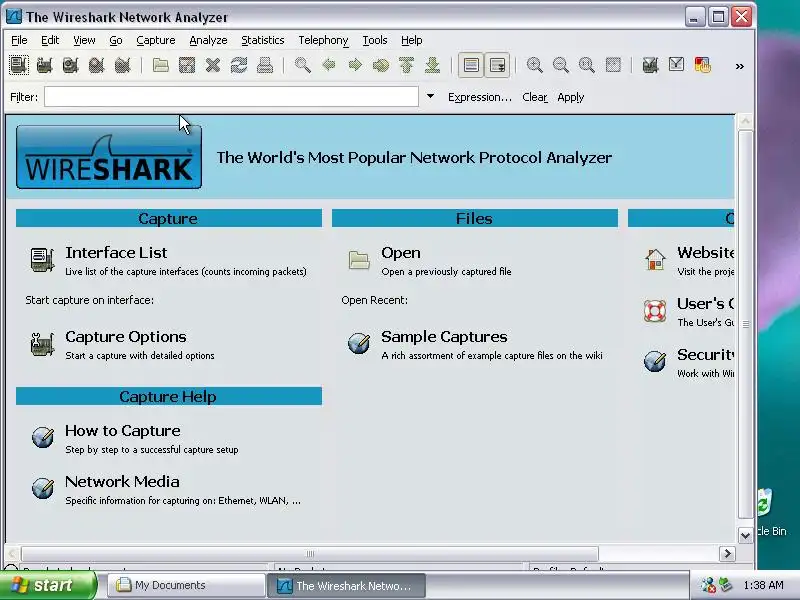Switch to My Documents taskbar button
This screenshot has height=600, width=800.
point(186,585)
